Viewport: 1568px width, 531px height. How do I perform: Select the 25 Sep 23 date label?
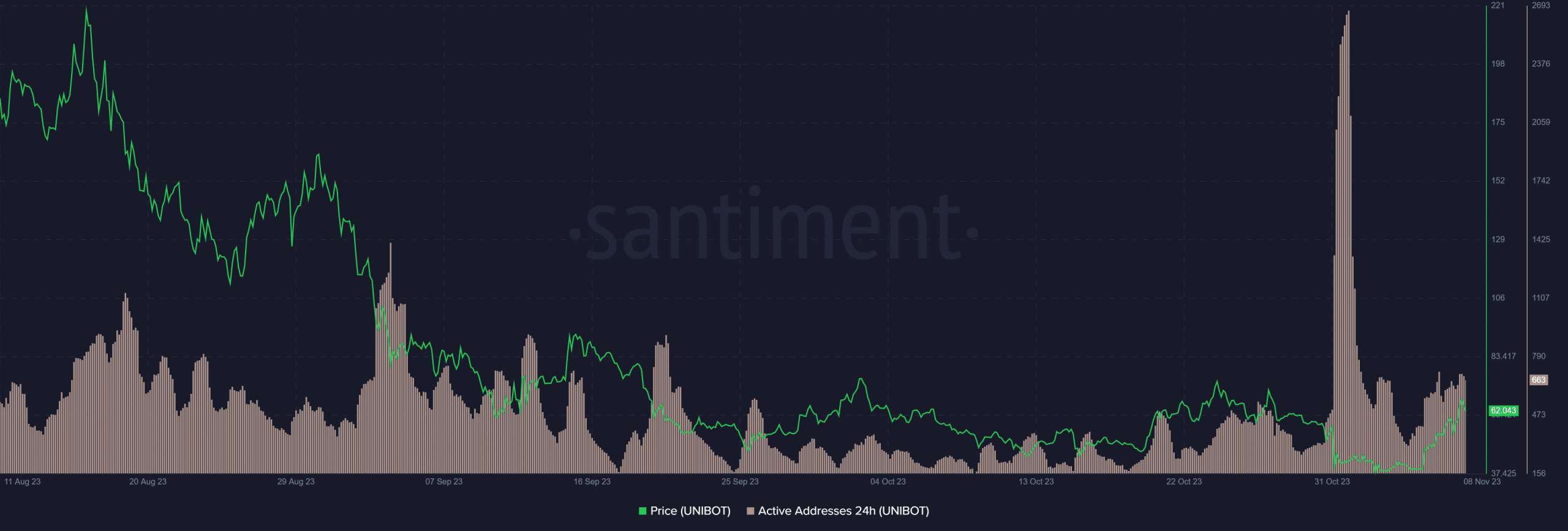740,481
